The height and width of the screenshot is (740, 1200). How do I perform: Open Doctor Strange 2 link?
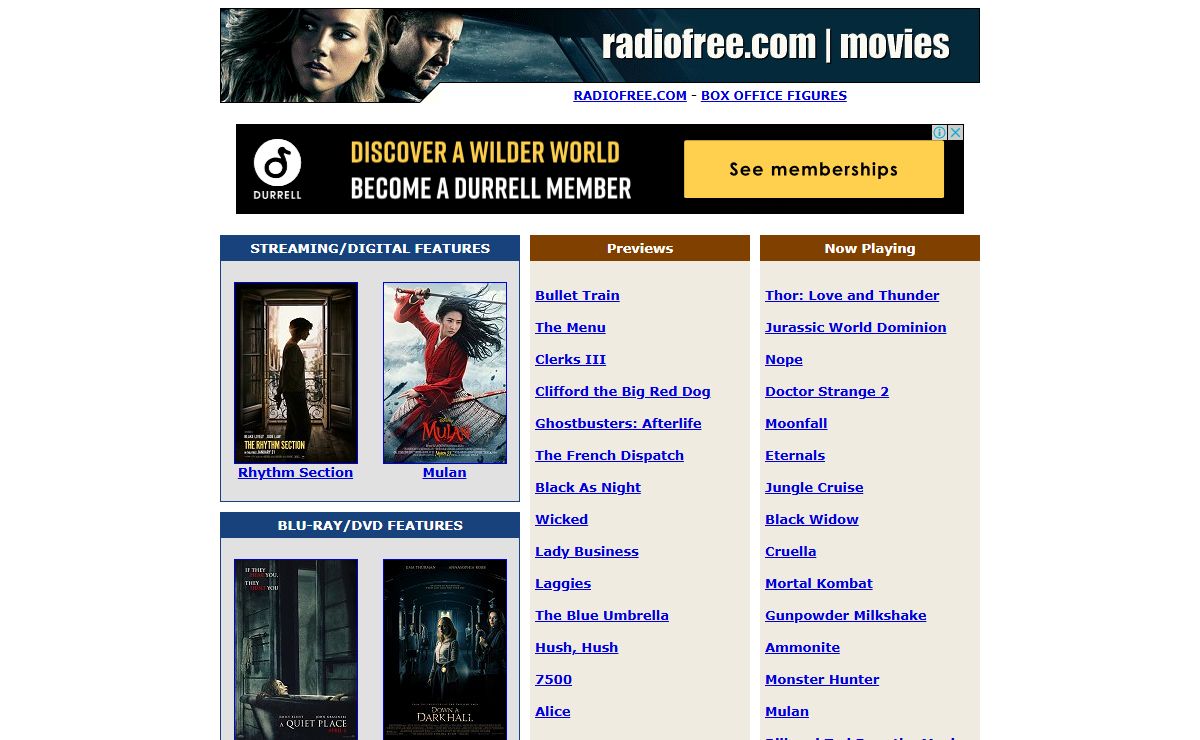coord(827,391)
